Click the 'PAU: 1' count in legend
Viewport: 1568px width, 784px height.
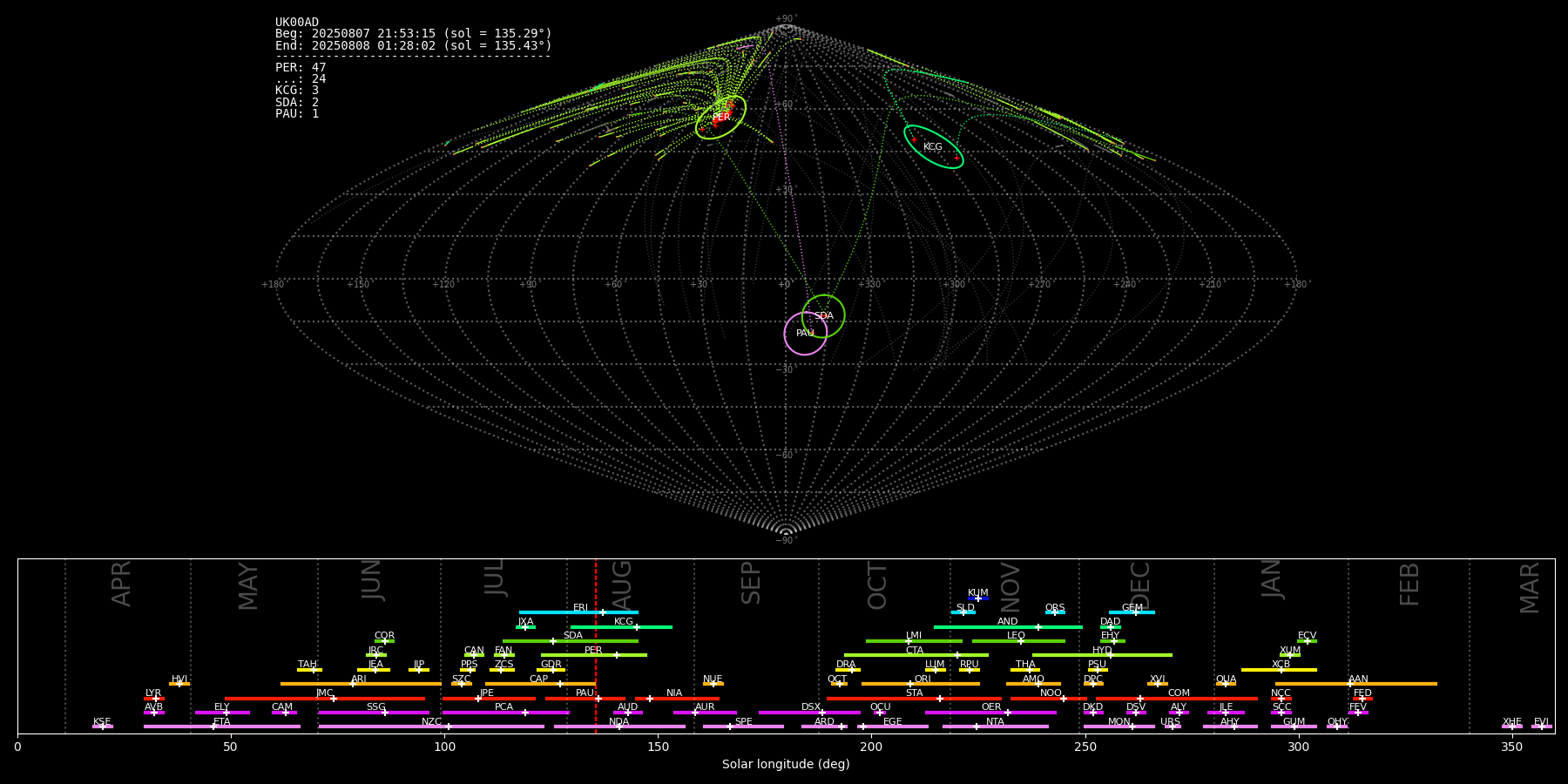tap(297, 114)
